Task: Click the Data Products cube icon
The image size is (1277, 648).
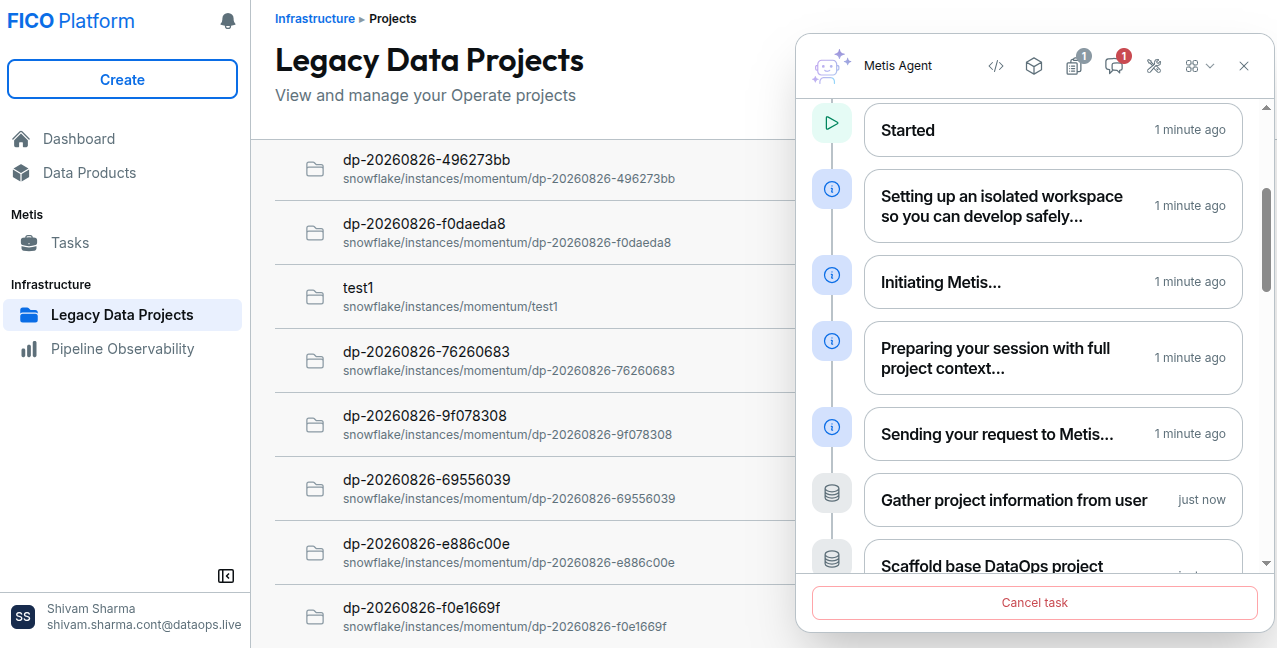Action: 21,173
